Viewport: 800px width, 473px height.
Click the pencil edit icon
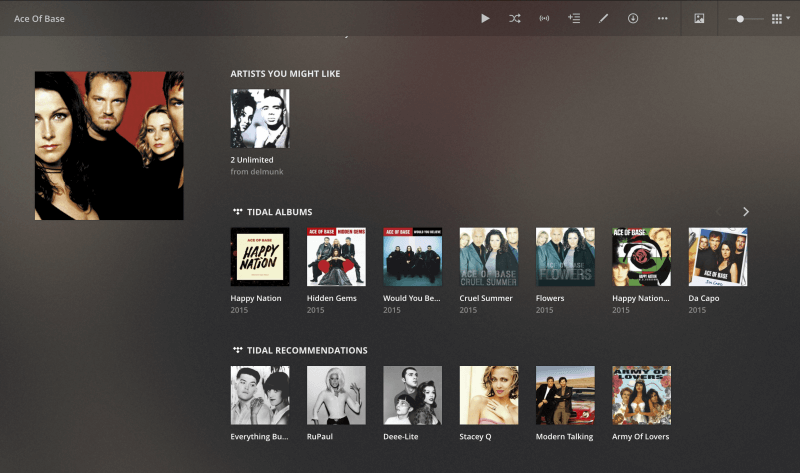tap(603, 18)
